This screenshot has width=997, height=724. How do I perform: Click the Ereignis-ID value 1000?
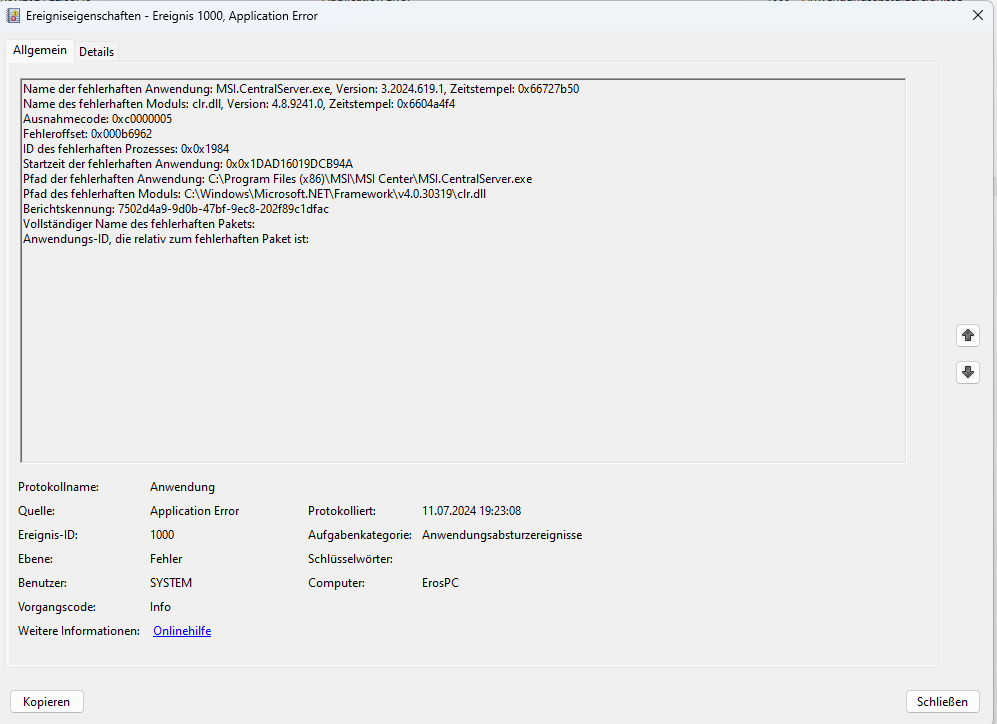click(162, 535)
